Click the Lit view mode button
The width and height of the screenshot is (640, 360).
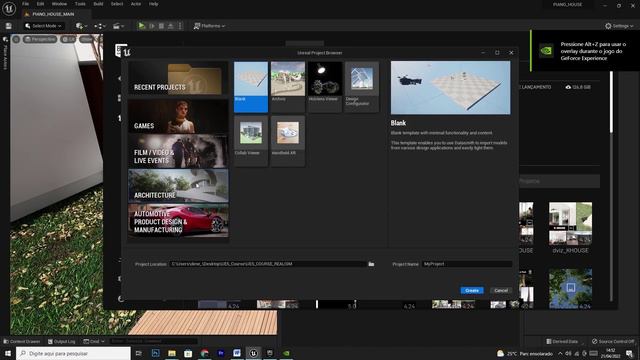click(68, 39)
